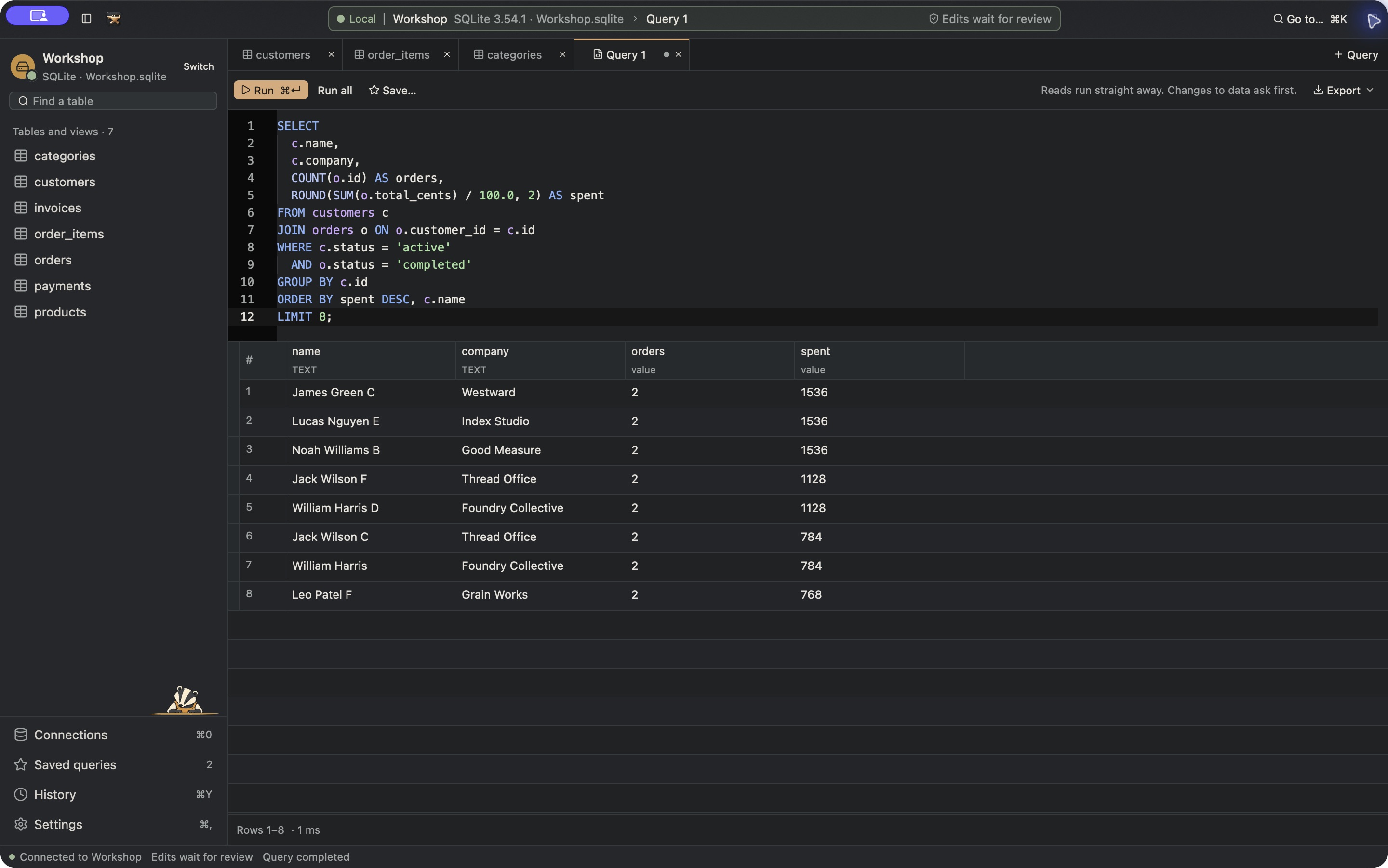Focus the Find a table search field
Screen dimensions: 1388x868
tap(113, 101)
